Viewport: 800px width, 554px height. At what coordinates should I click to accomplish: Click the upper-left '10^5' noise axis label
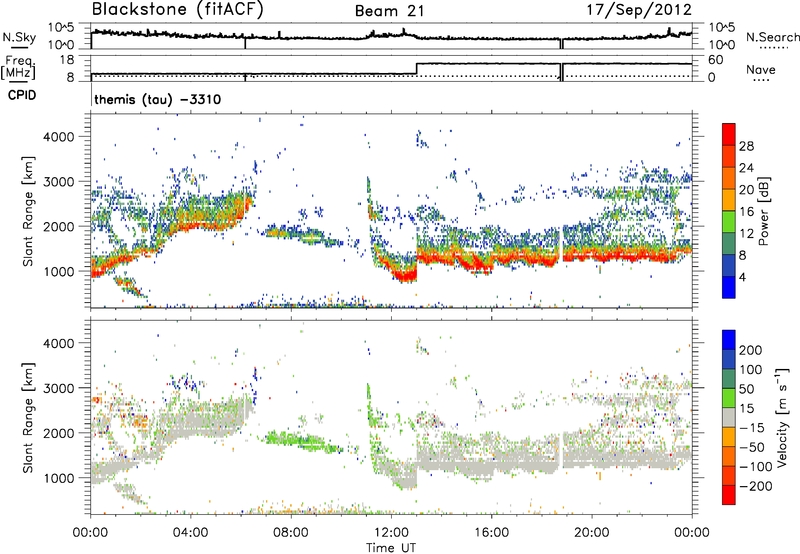pos(61,27)
